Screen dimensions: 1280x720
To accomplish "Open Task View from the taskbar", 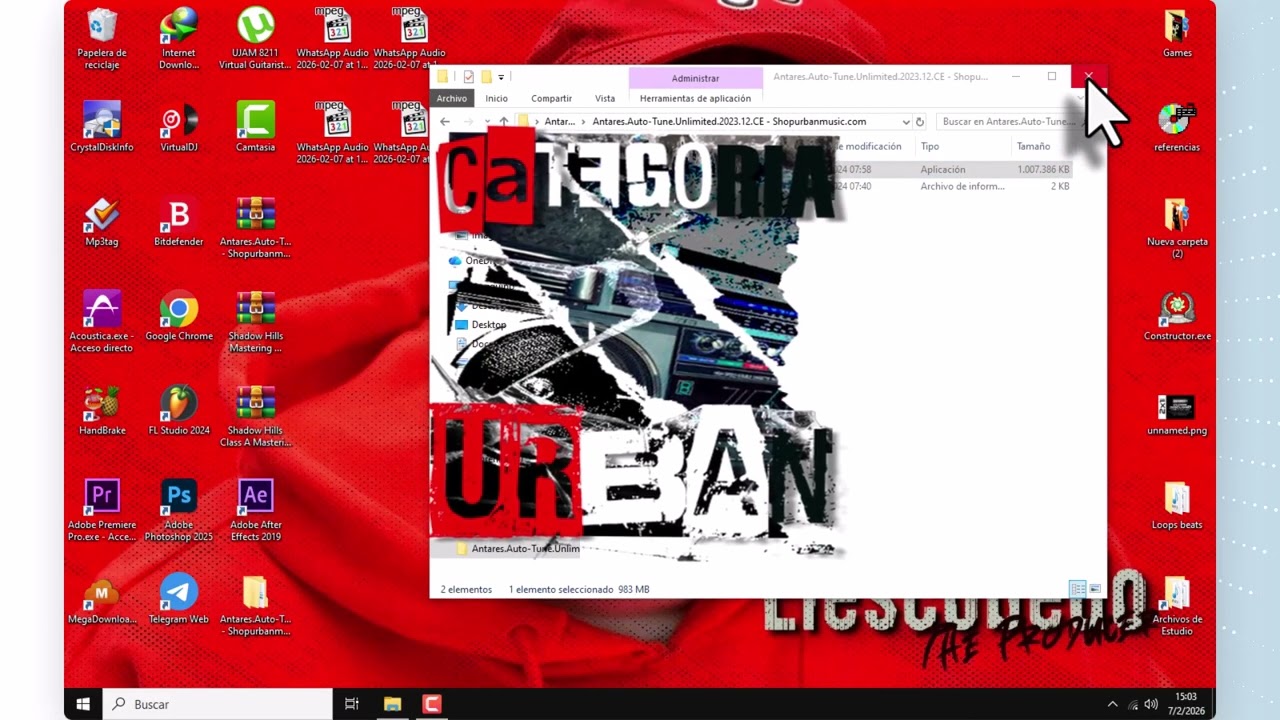I will (x=352, y=704).
